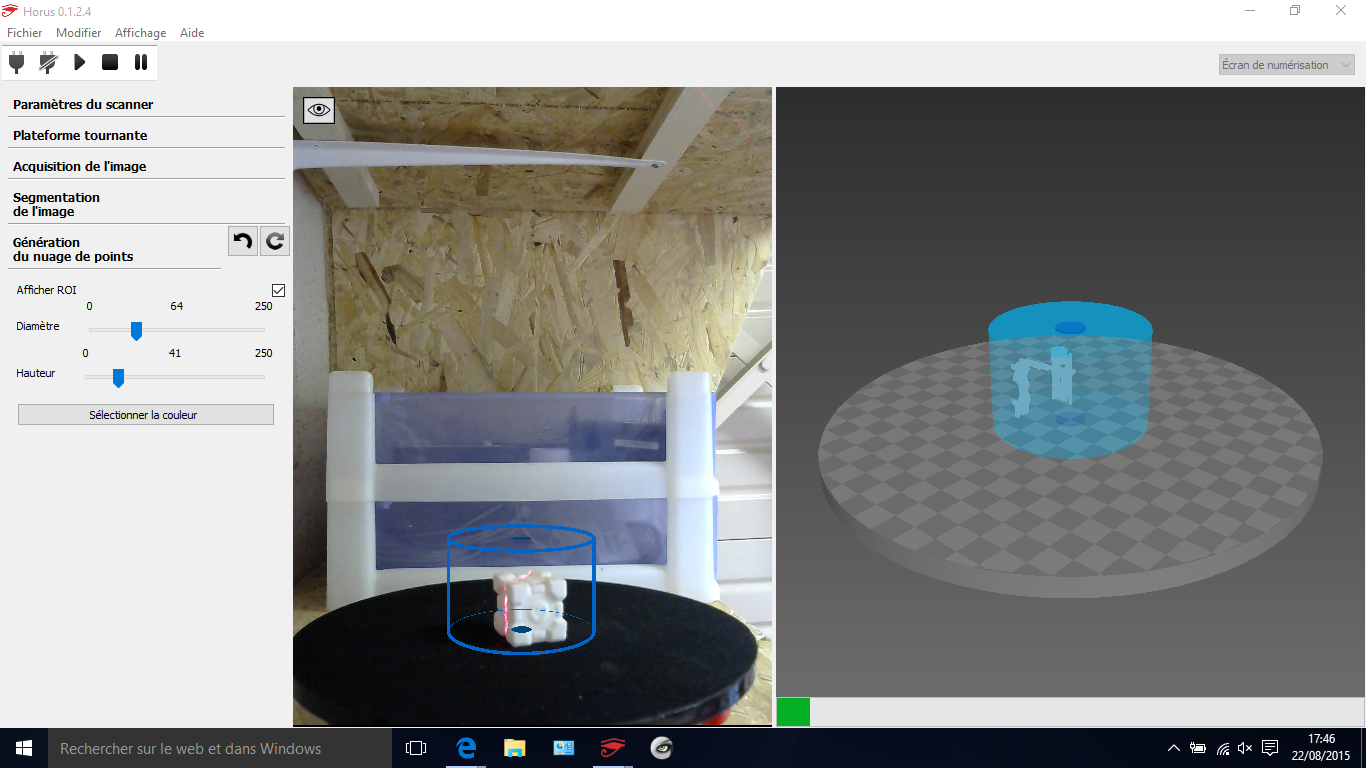Open the Écran de numérisation dropdown
The height and width of the screenshot is (768, 1366).
point(1287,65)
